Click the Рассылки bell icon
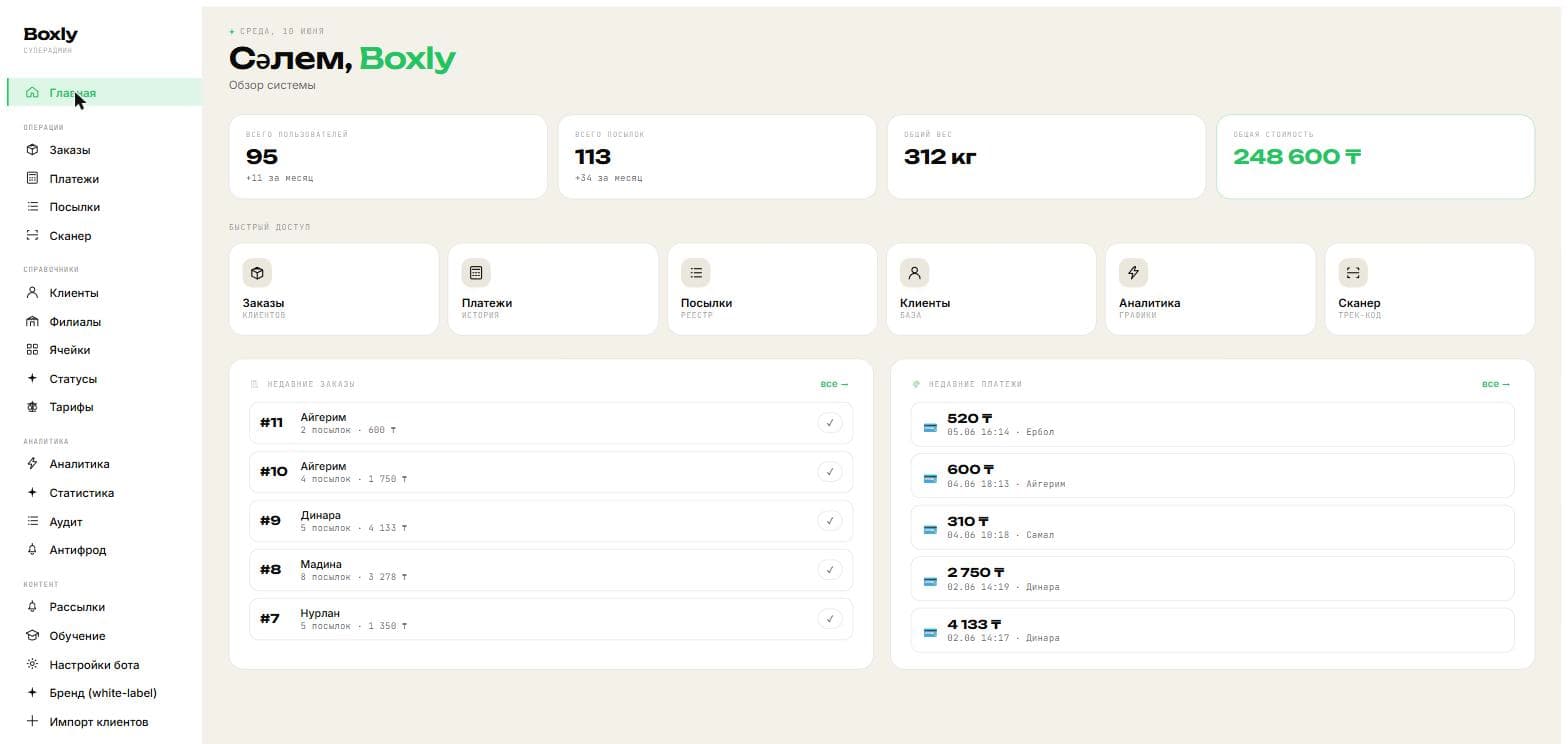Screen dimensions: 1568x744 pos(32,607)
